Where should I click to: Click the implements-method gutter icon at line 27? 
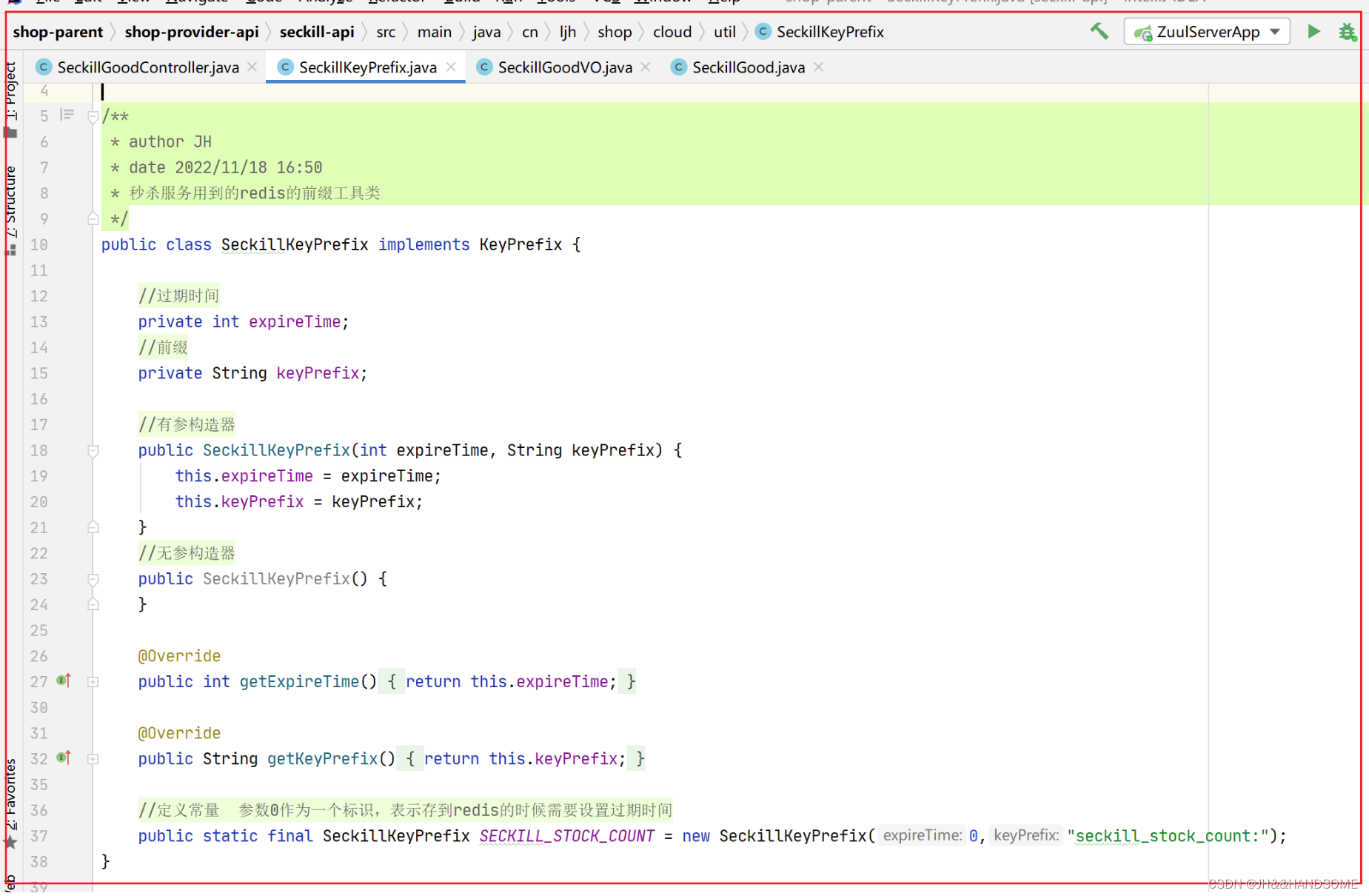coord(64,680)
